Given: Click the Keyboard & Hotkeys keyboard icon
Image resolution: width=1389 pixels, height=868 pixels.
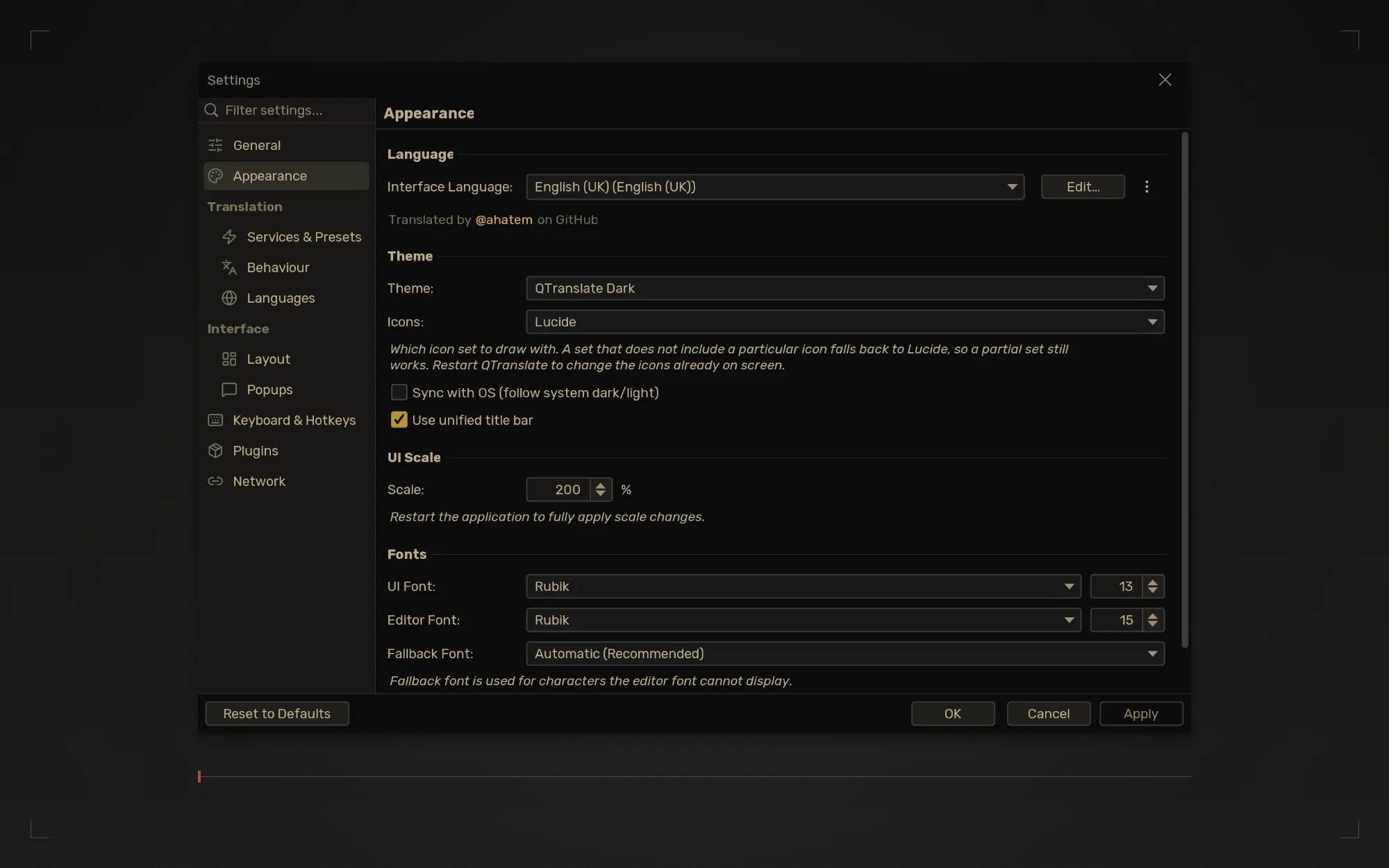Looking at the screenshot, I should (215, 420).
